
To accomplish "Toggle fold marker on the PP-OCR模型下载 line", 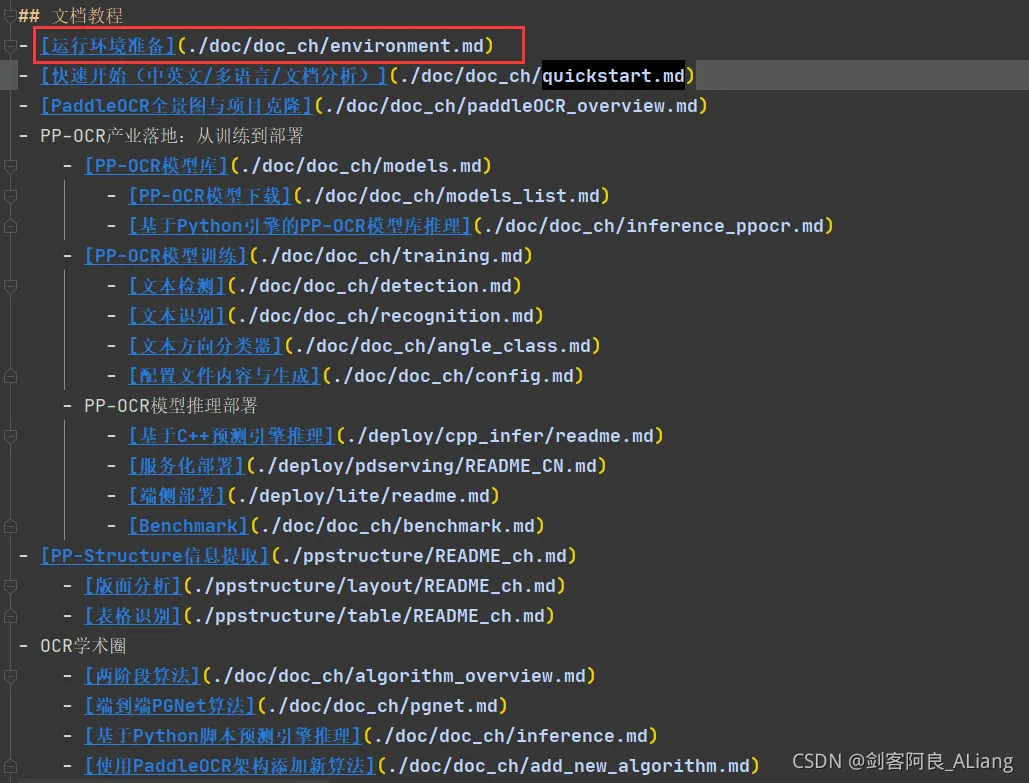I will tap(10, 196).
